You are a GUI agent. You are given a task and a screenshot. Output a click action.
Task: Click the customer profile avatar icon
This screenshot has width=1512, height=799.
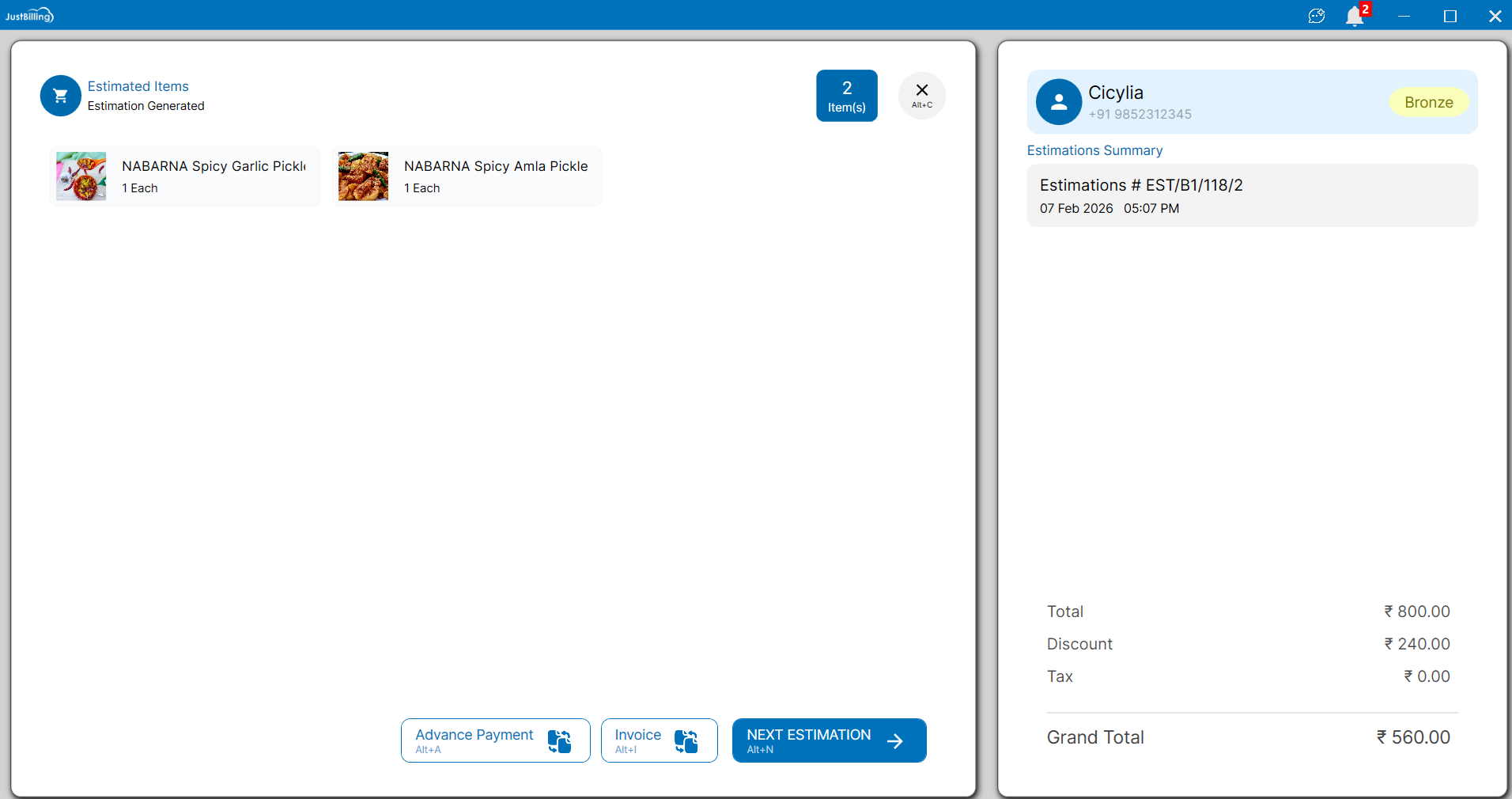[x=1058, y=102]
